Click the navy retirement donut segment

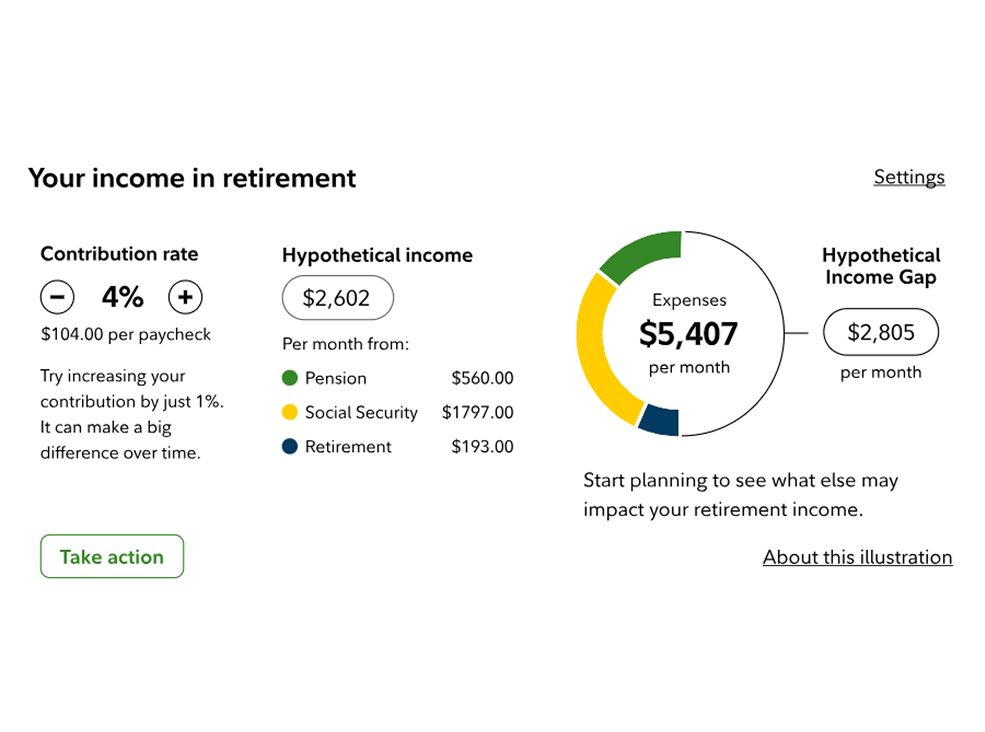coord(660,420)
